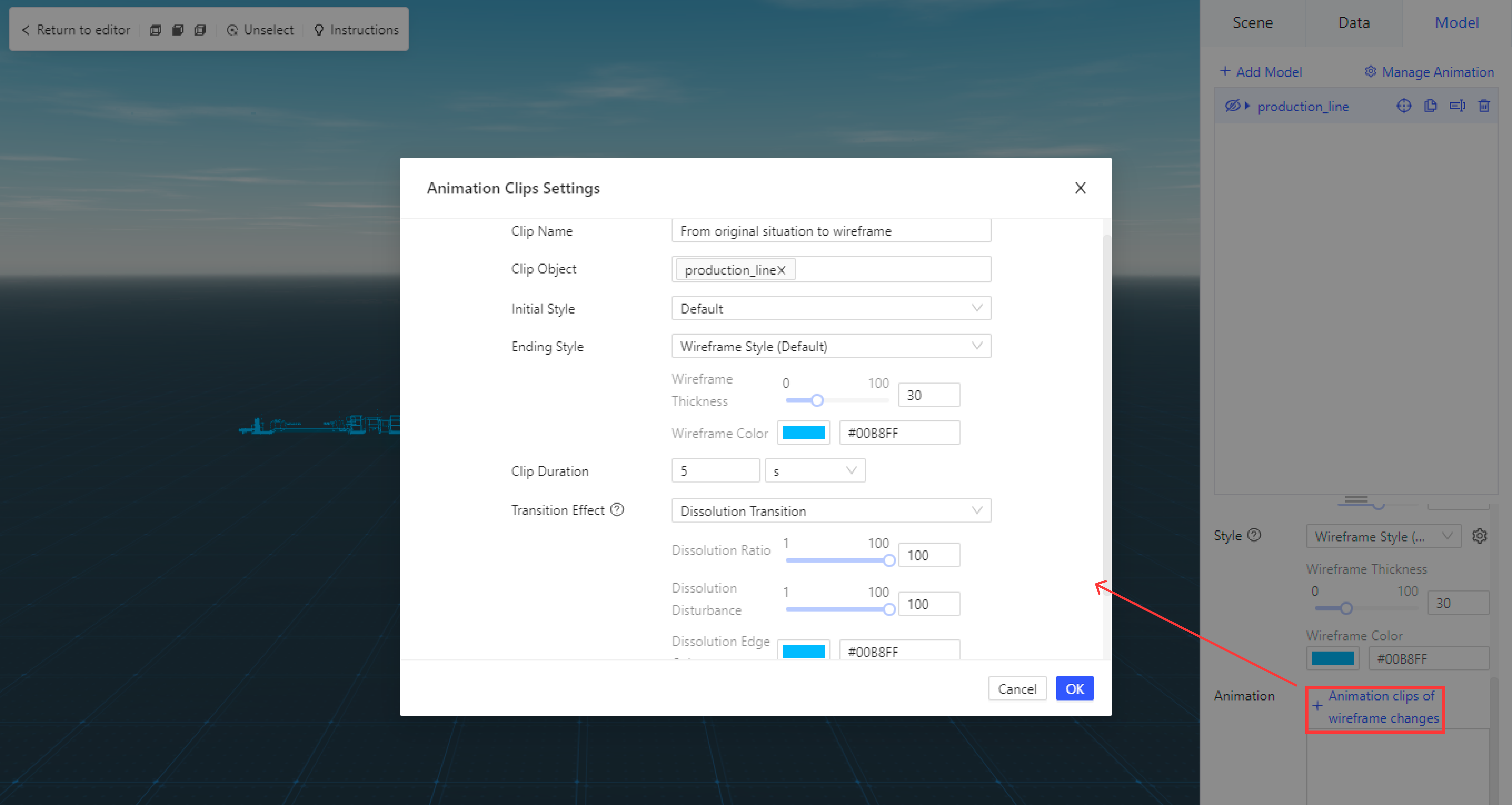The image size is (1512, 805).
Task: Open the Transition Effect dropdown
Action: tap(831, 511)
